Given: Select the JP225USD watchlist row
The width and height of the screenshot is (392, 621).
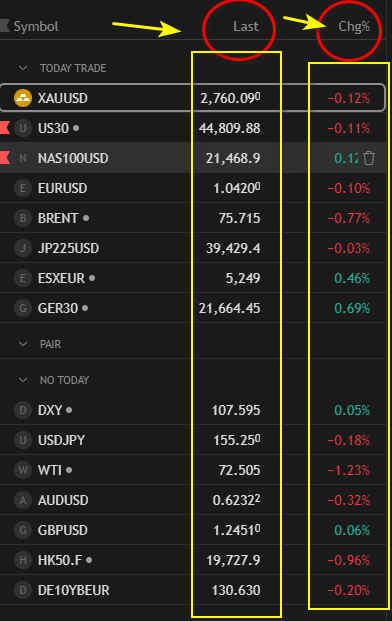Looking at the screenshot, I should [x=192, y=248].
